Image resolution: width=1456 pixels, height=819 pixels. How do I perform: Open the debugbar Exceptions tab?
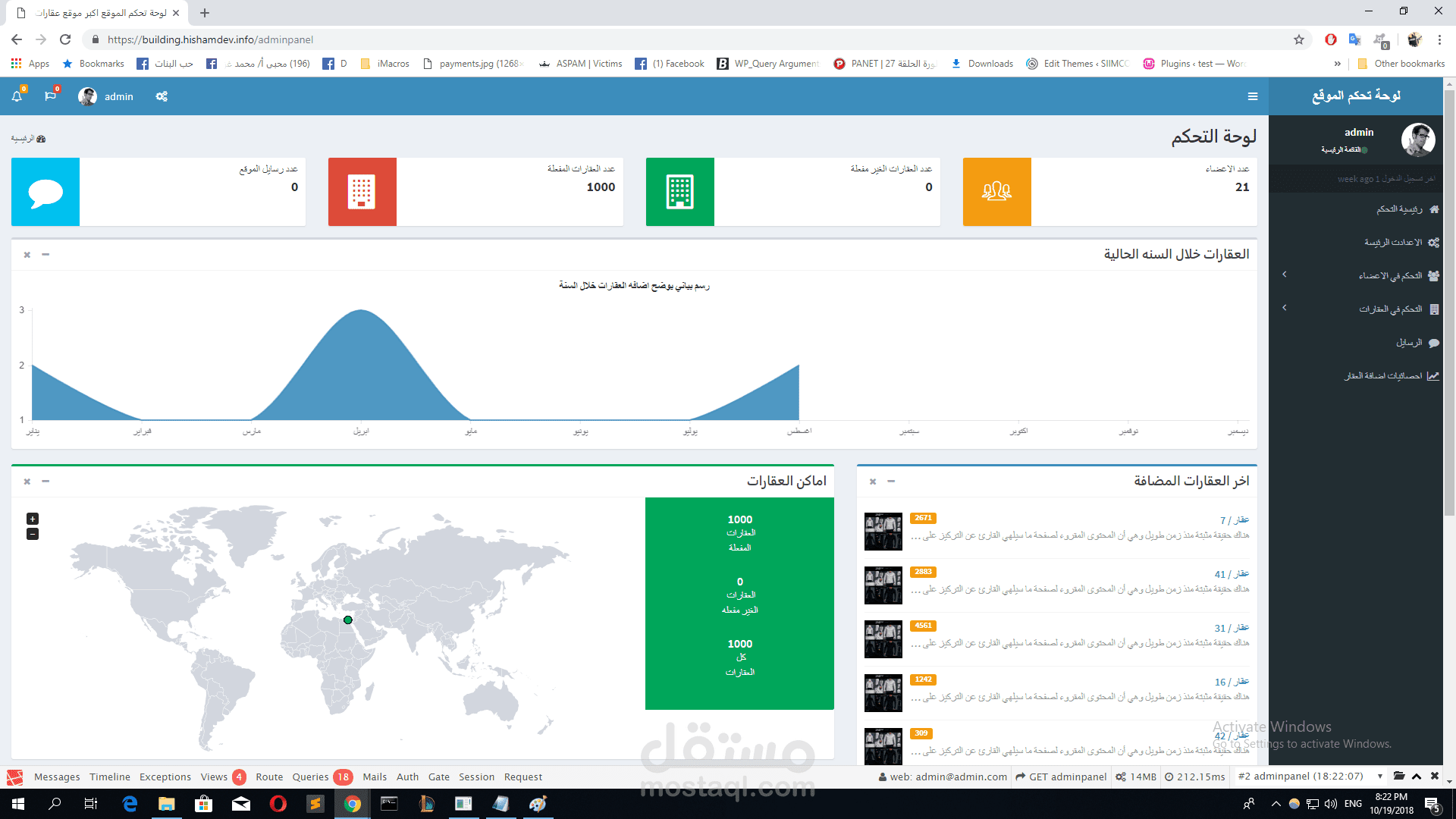click(165, 777)
